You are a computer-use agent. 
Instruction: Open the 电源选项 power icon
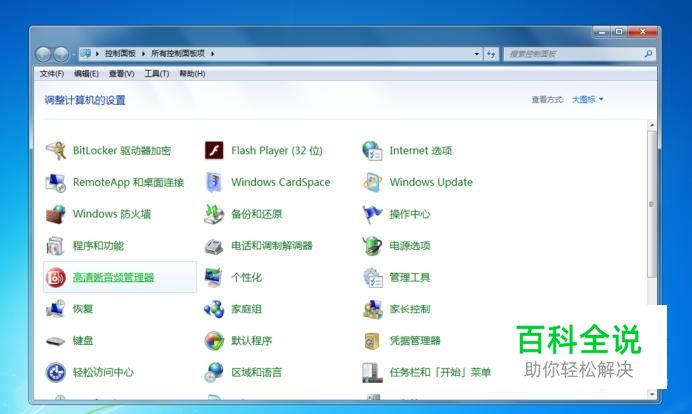click(372, 246)
